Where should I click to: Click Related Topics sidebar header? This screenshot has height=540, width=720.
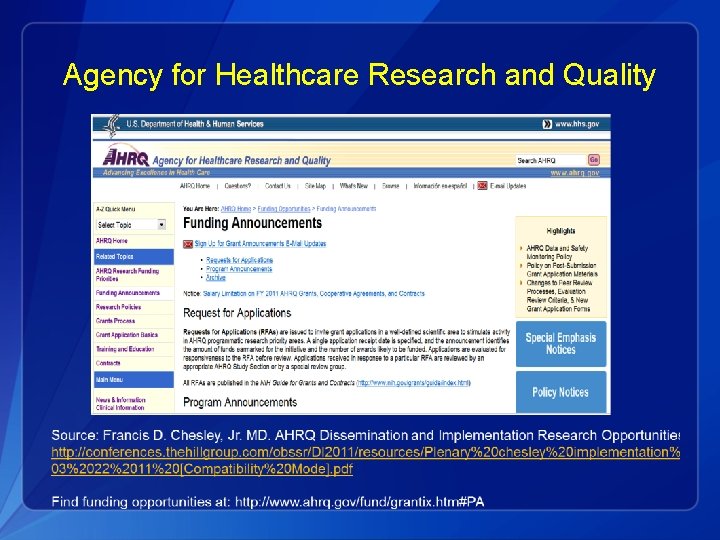coord(134,257)
